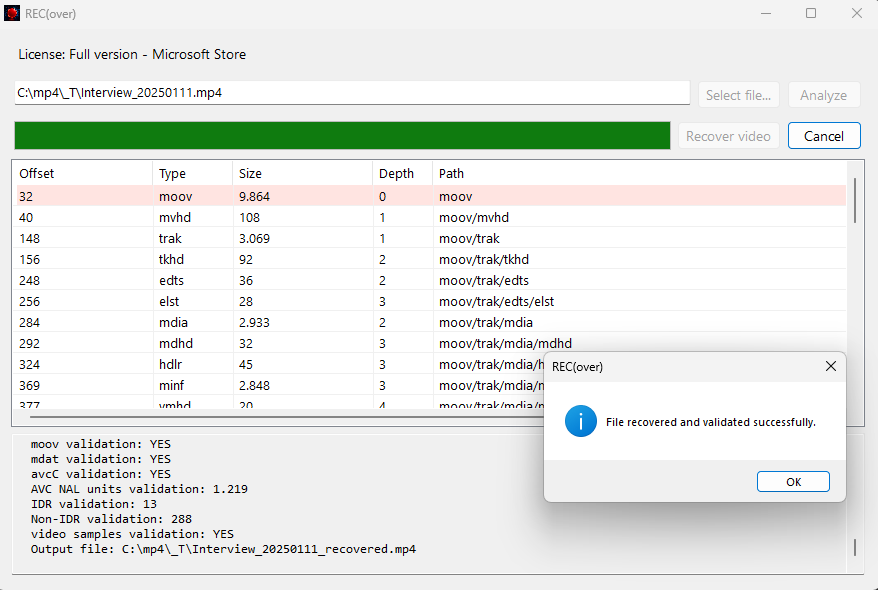Click the Analyze button

824,95
